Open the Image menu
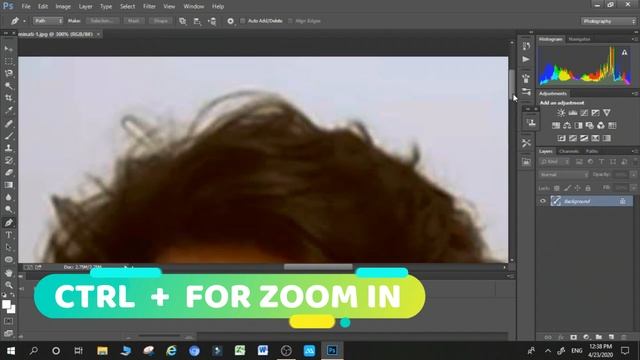640x360 pixels. coord(63,7)
